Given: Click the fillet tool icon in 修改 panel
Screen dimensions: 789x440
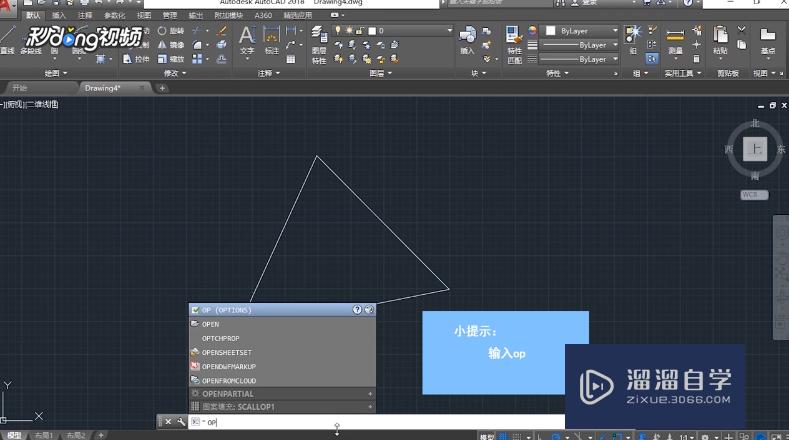Looking at the screenshot, I should (x=197, y=45).
